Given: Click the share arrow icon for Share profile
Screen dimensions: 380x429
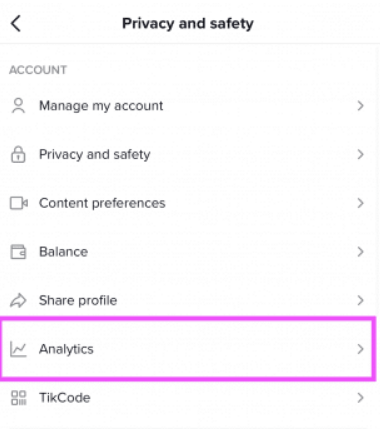Looking at the screenshot, I should click(x=18, y=300).
